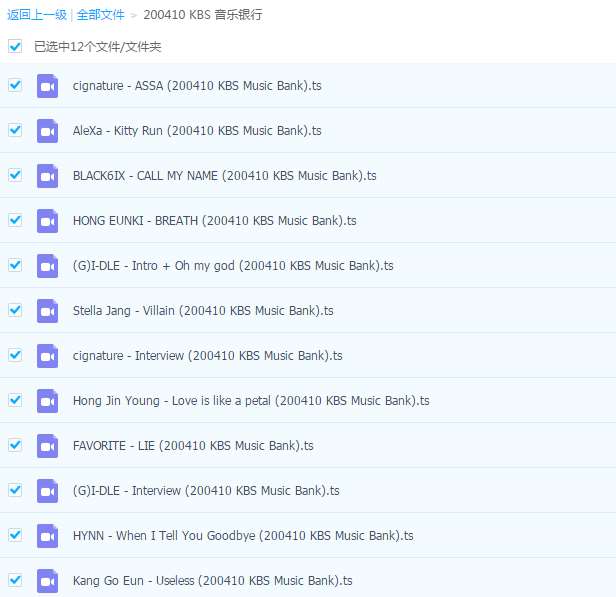Image resolution: width=616 pixels, height=597 pixels.
Task: Uncheck Hong Jin Young file checkbox
Action: tap(15, 400)
